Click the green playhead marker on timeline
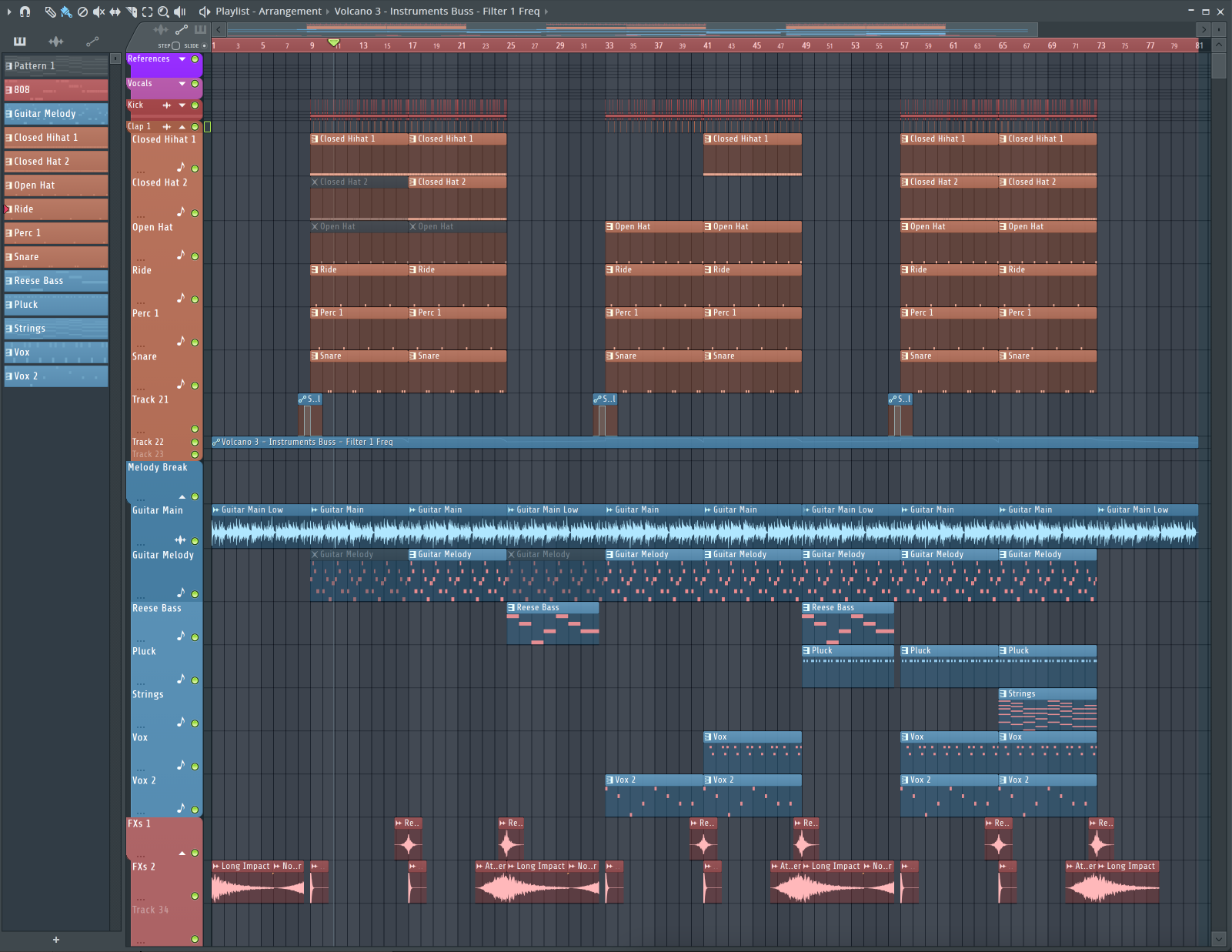 click(x=333, y=42)
